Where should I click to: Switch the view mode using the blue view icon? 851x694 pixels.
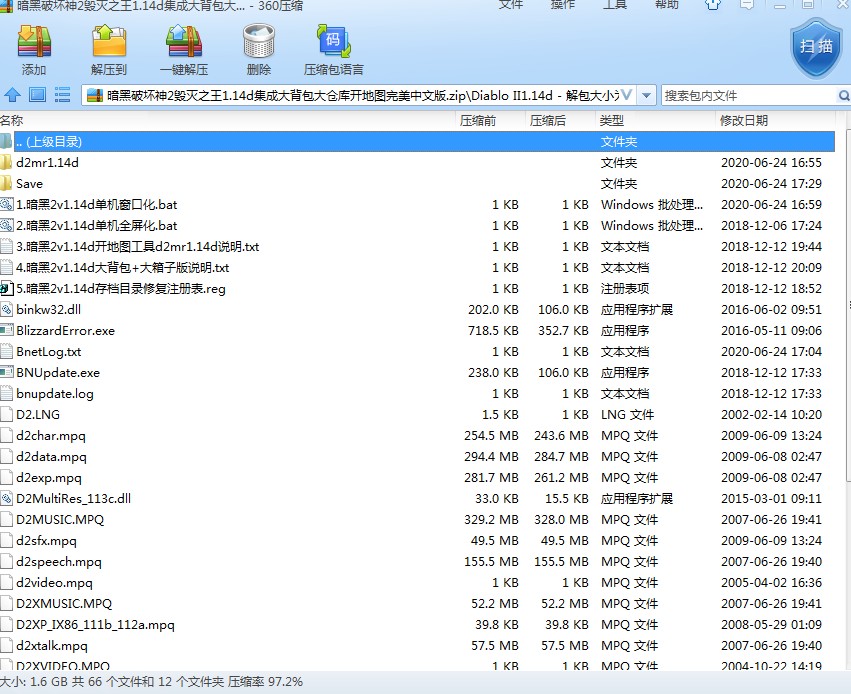coord(37,96)
